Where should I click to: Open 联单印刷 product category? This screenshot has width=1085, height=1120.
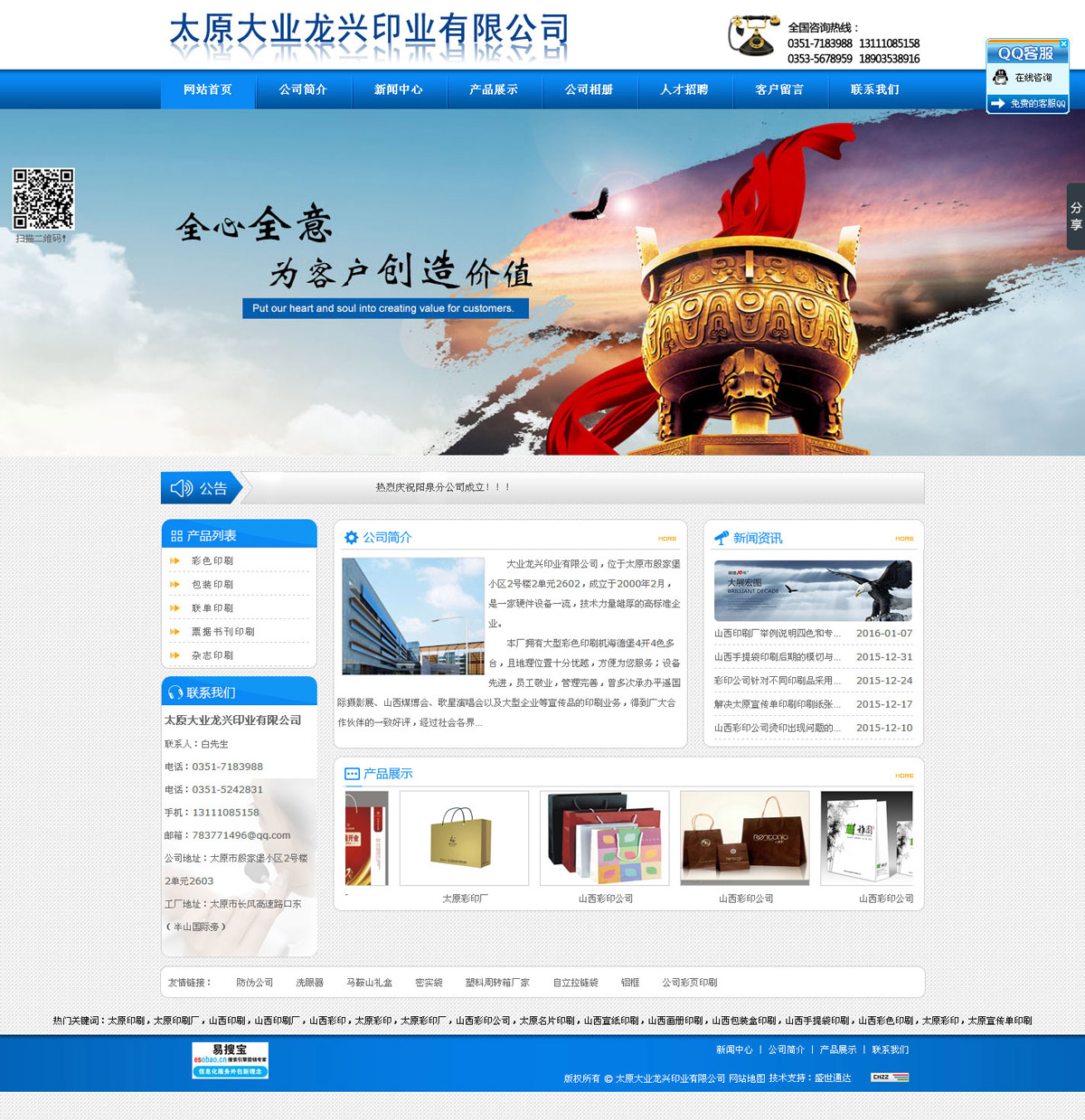tap(212, 608)
